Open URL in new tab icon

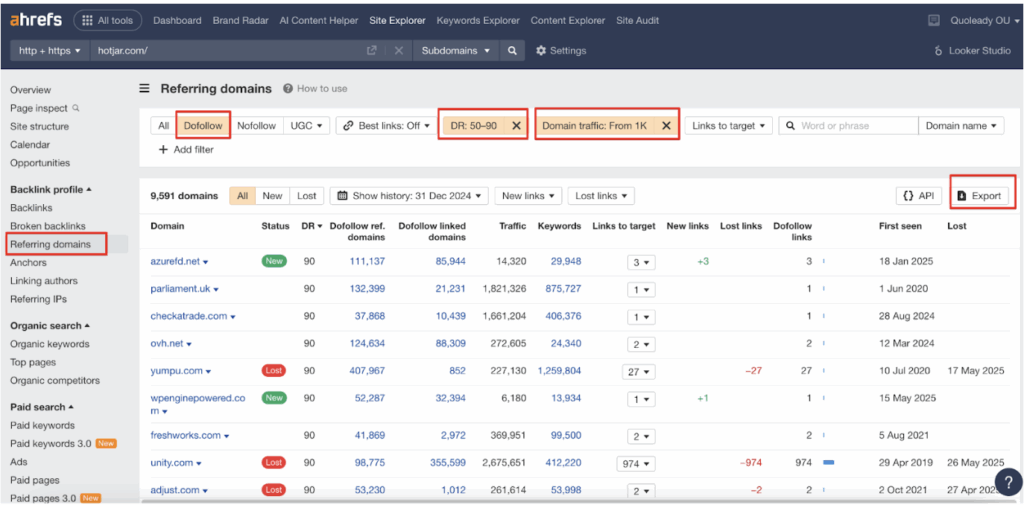click(372, 50)
